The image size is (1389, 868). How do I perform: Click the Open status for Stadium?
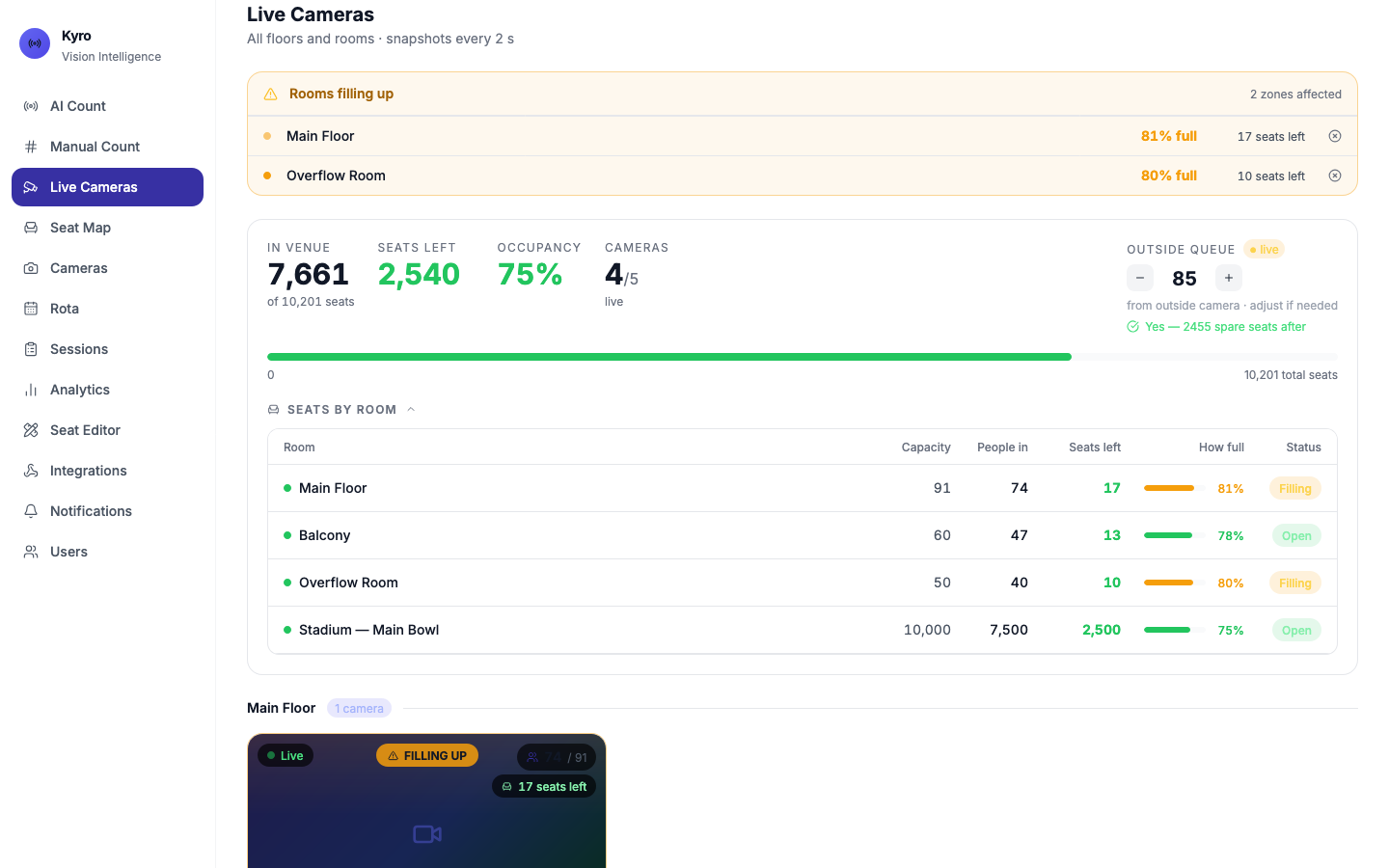point(1296,631)
